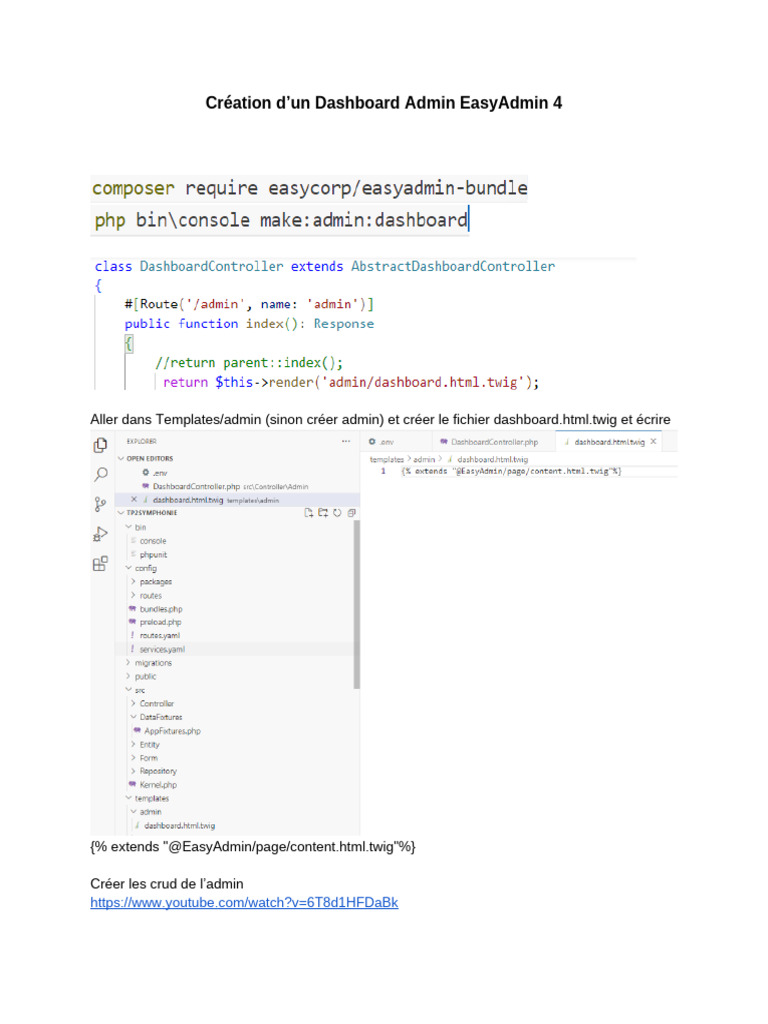768x1024 pixels.
Task: Click the Collapse Folders icon in Explorer
Action: [351, 513]
